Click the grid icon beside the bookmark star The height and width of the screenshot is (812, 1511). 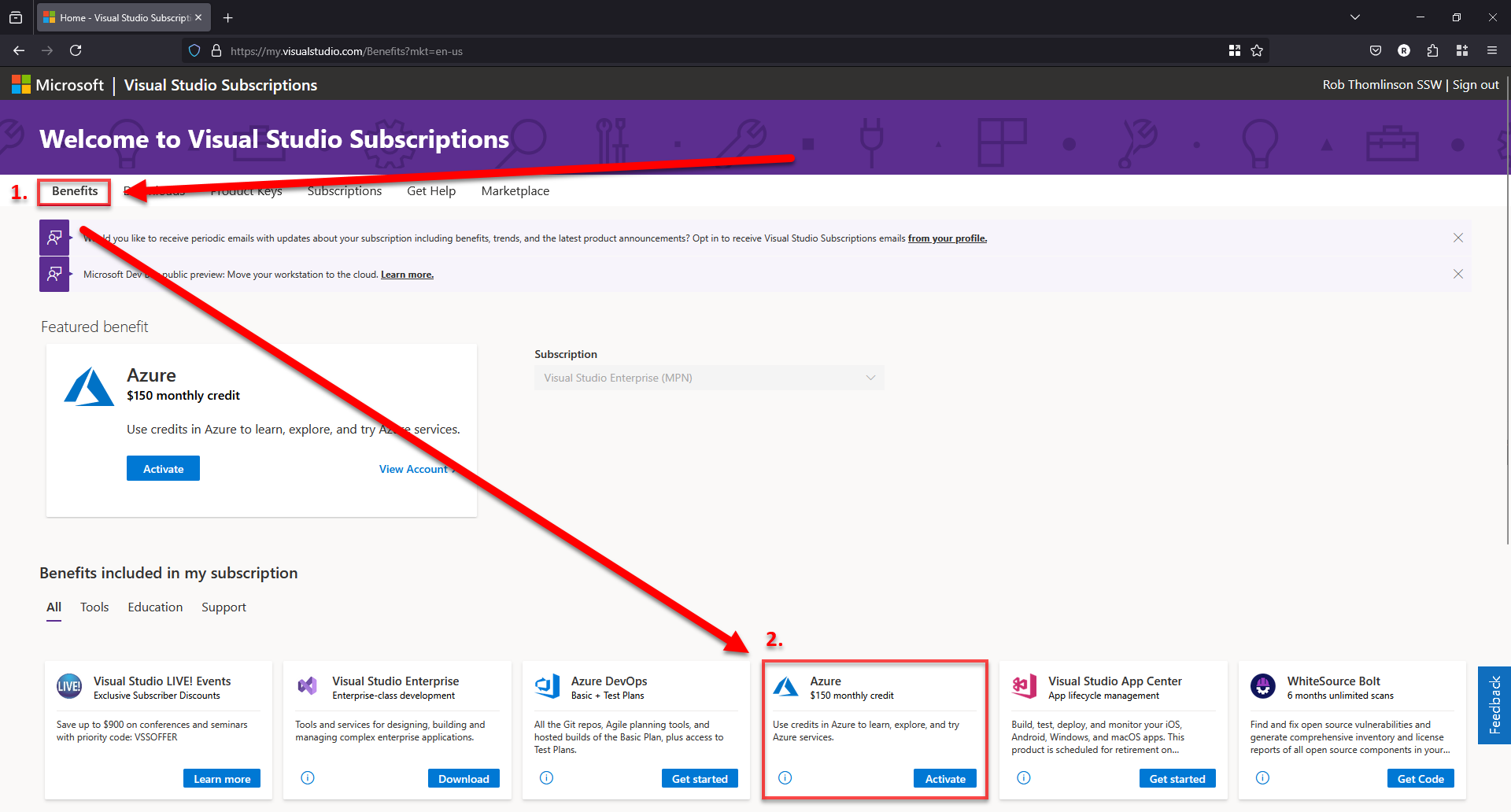[1235, 50]
